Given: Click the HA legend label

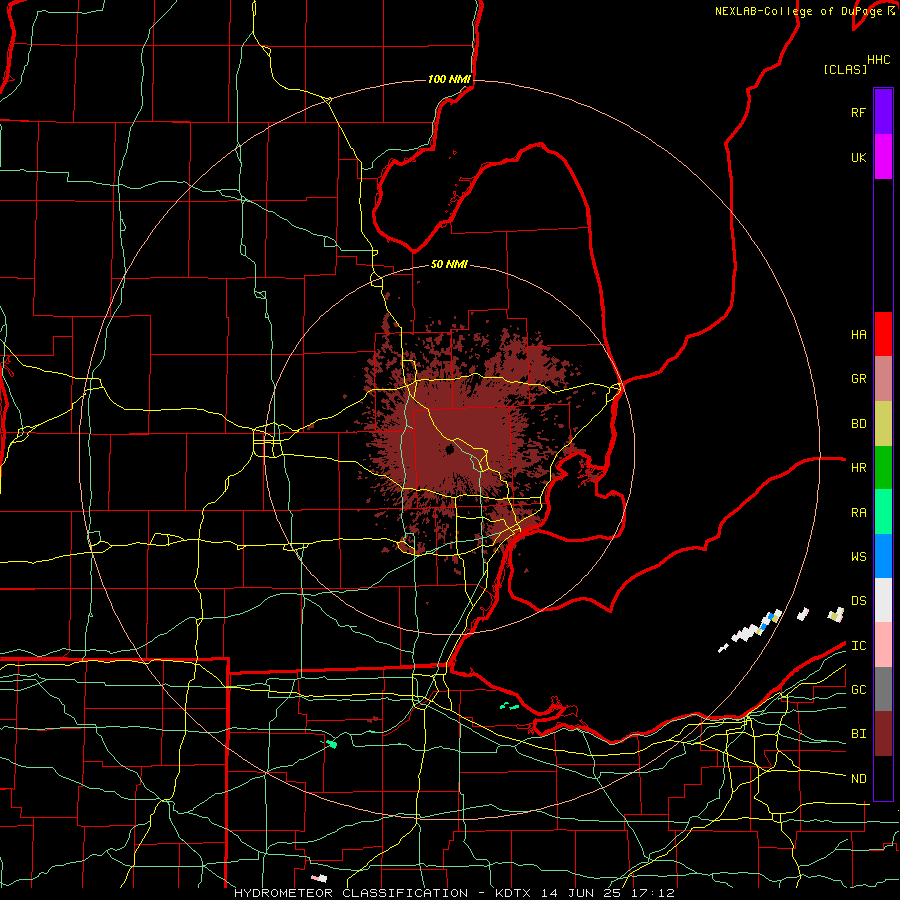Looking at the screenshot, I should pos(858,335).
